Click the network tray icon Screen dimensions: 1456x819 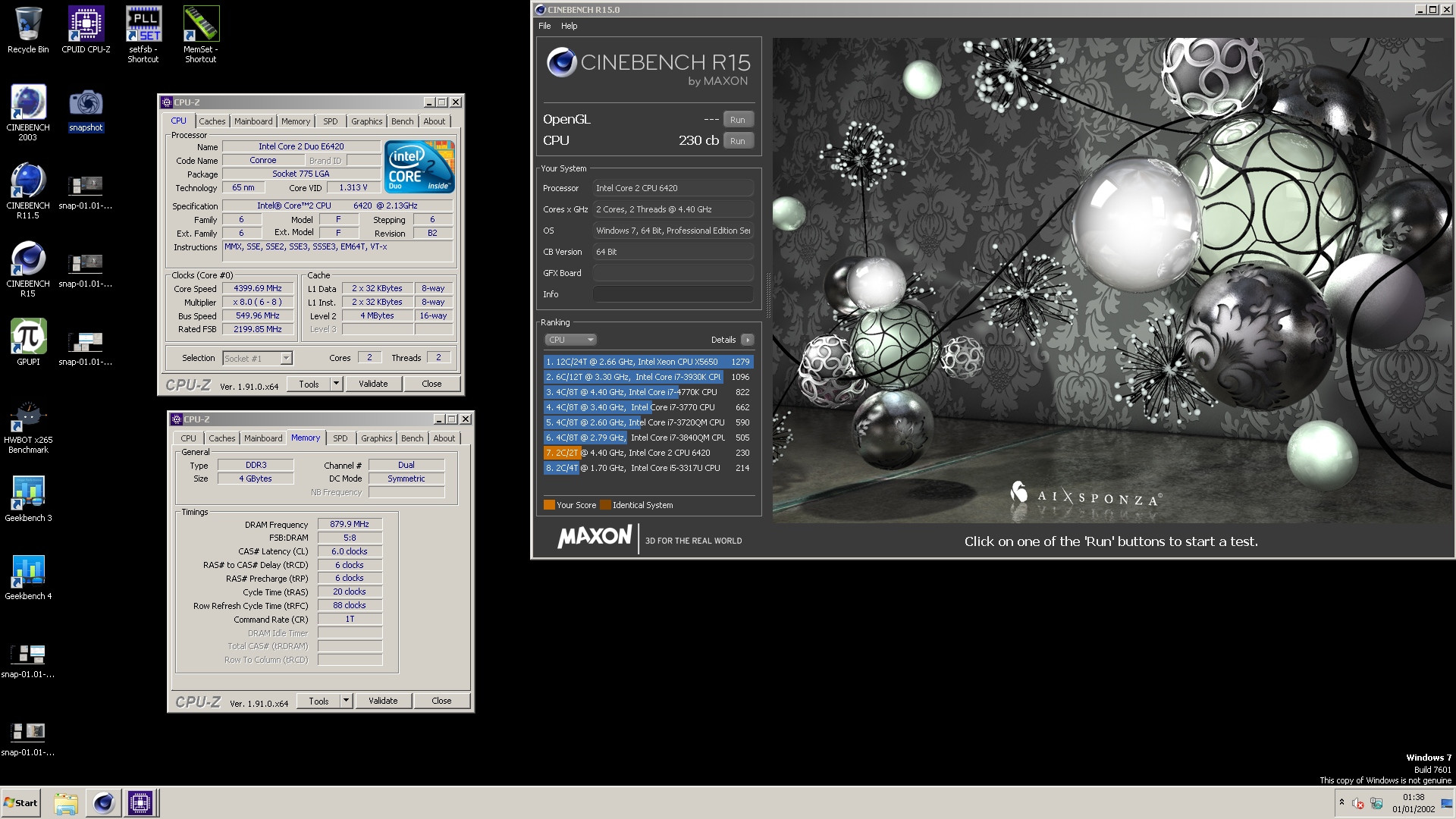[1376, 803]
